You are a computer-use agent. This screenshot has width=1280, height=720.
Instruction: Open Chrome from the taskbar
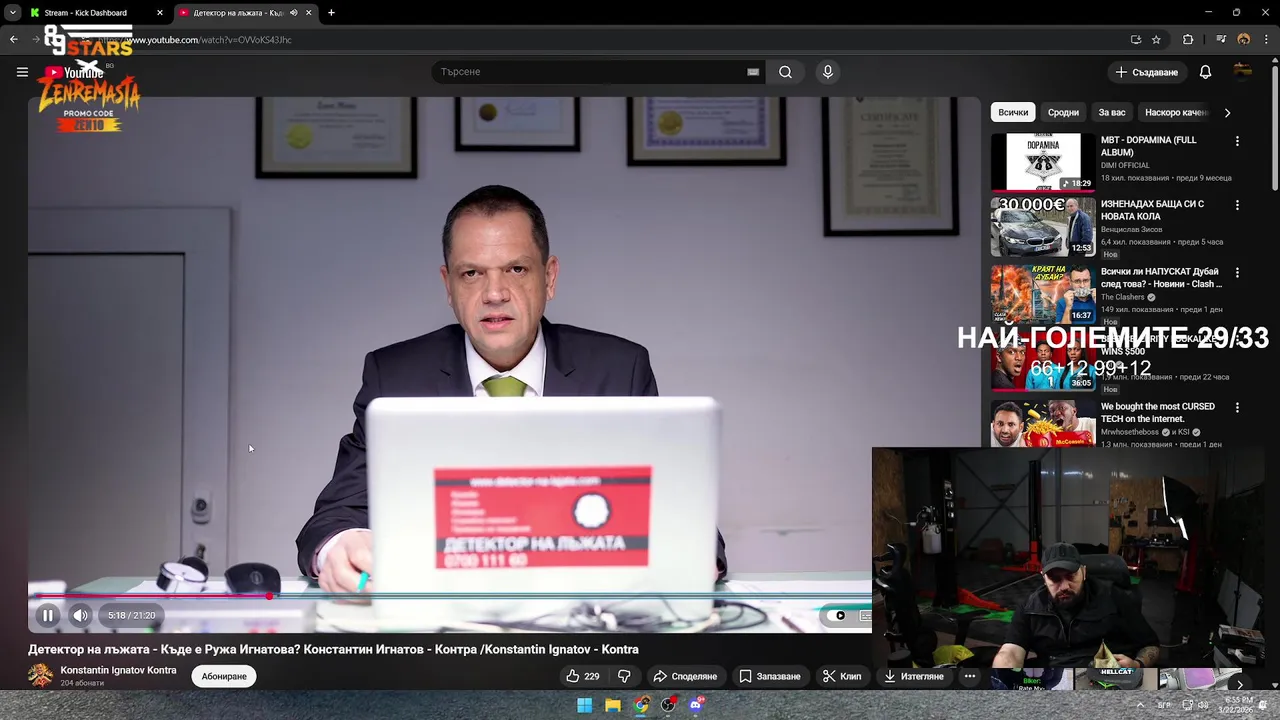click(641, 705)
